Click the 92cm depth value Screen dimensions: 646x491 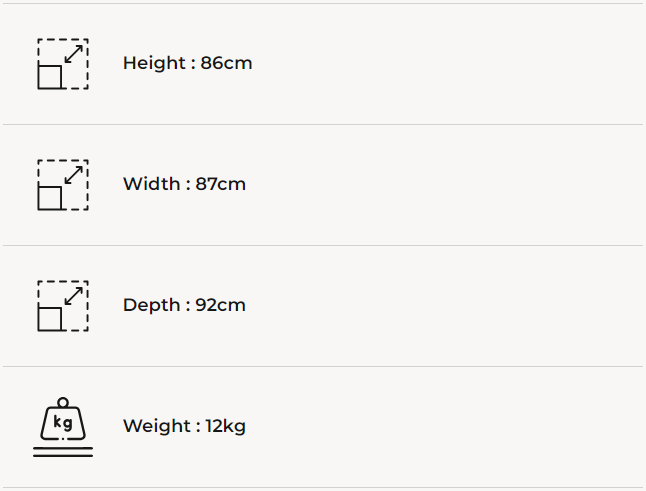pos(220,305)
